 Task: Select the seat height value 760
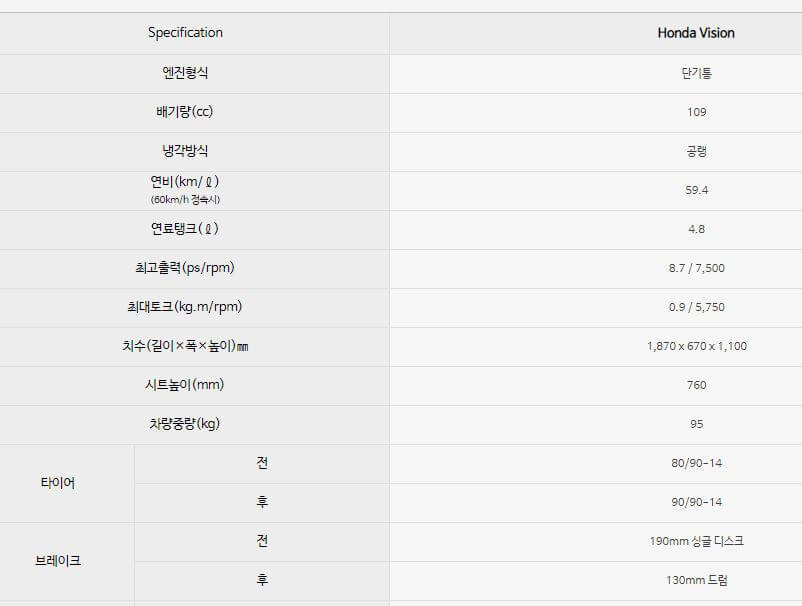tap(696, 385)
